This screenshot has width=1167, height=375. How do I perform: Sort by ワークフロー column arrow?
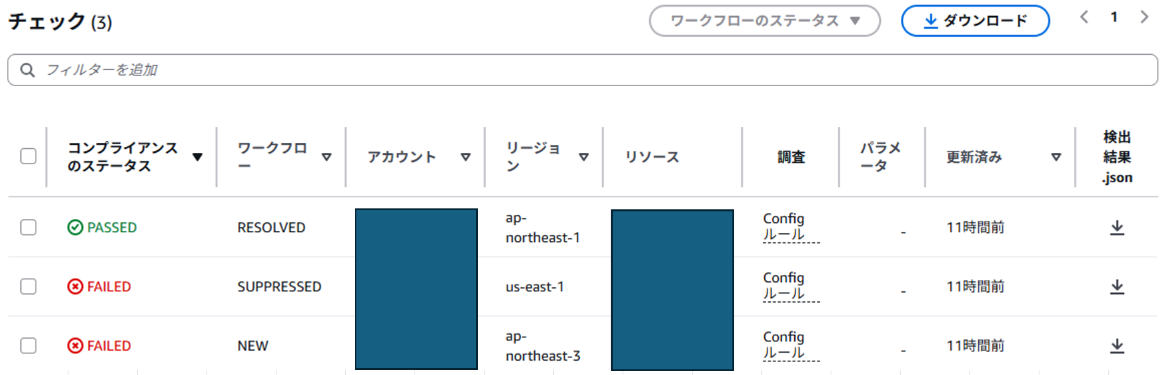coord(326,157)
